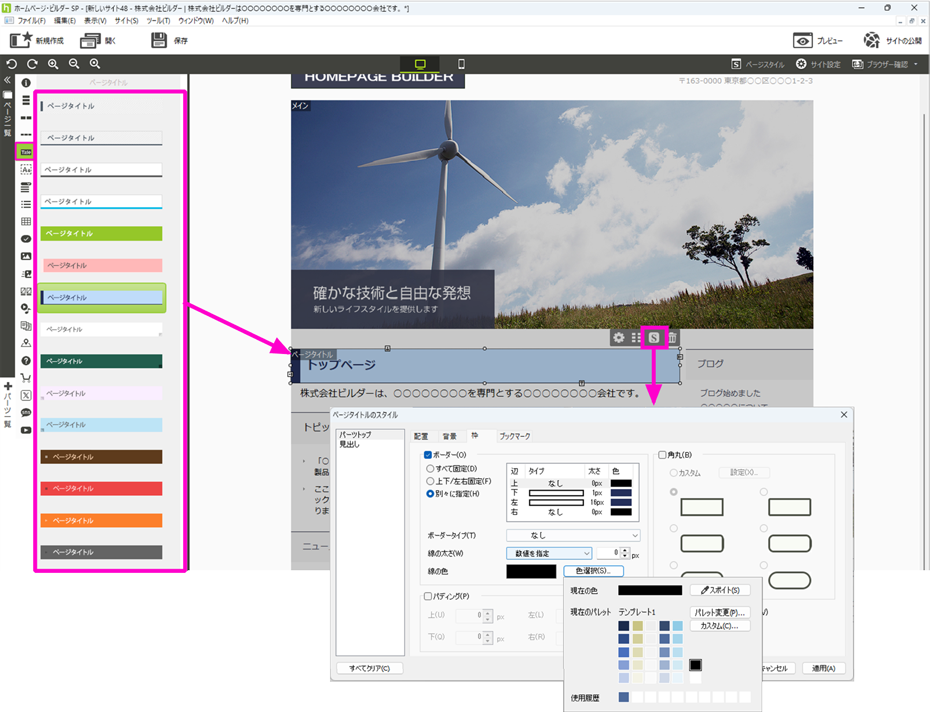This screenshot has width=930, height=712.
Task: Select the bullet list parts icon
Action: (x=26, y=204)
